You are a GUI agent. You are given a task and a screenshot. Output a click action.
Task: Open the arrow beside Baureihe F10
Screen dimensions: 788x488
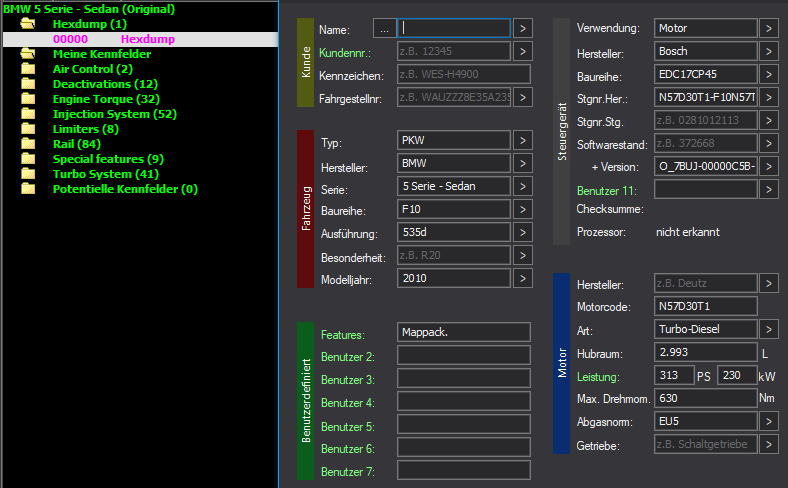click(523, 209)
